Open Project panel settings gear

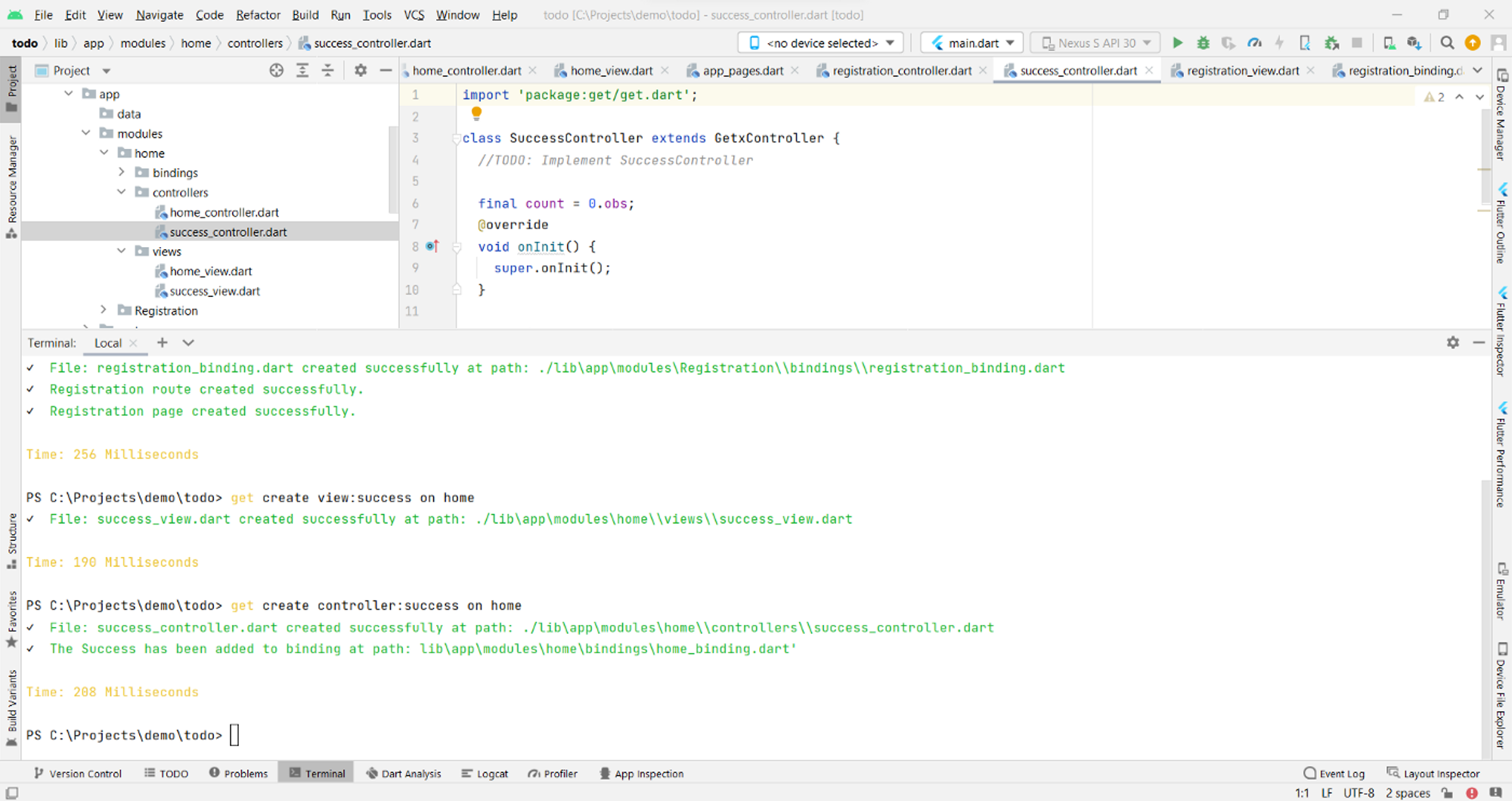[x=361, y=70]
